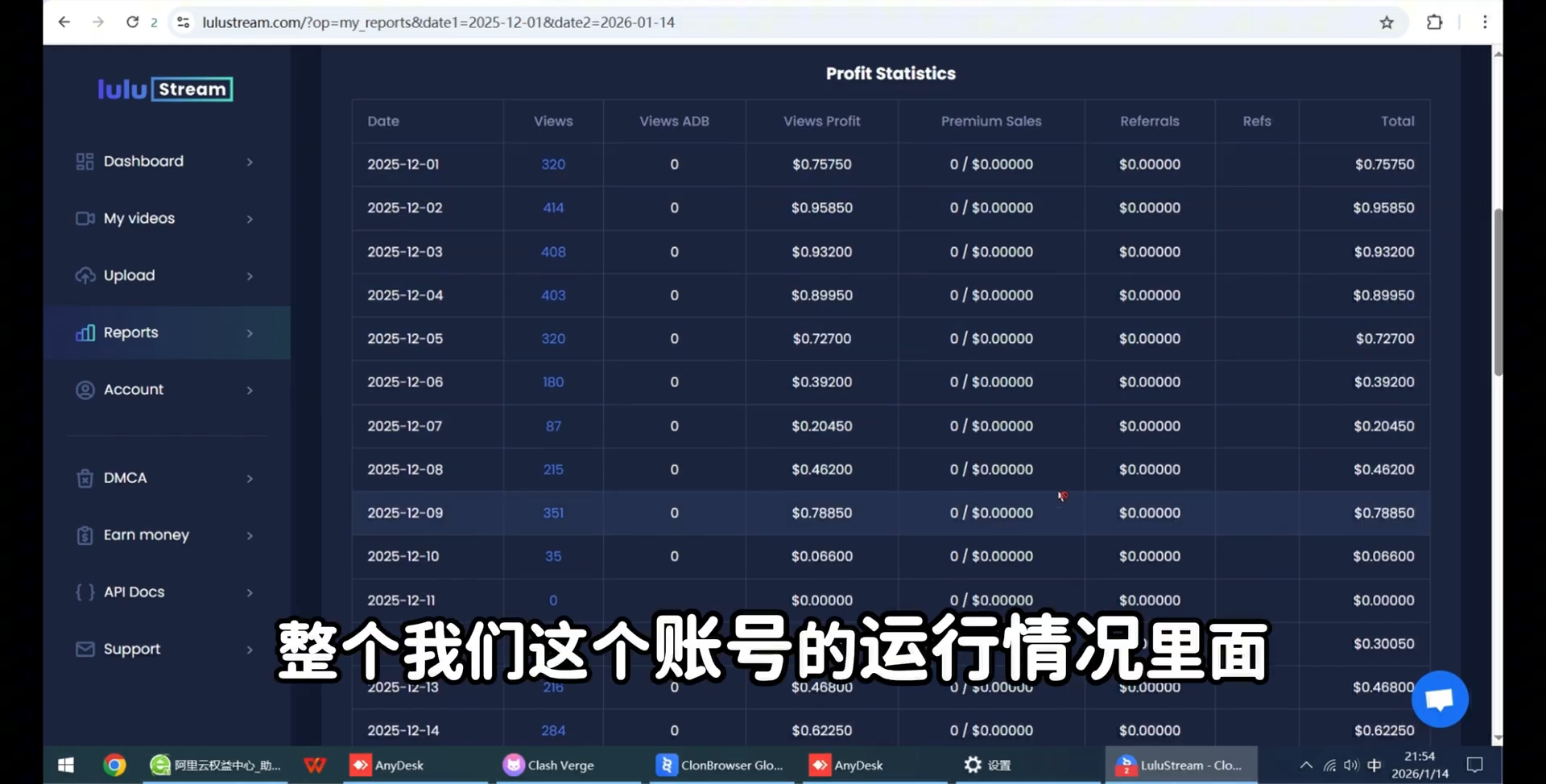Select the Reports menu item
Viewport: 1546px width, 784px height.
click(167, 332)
